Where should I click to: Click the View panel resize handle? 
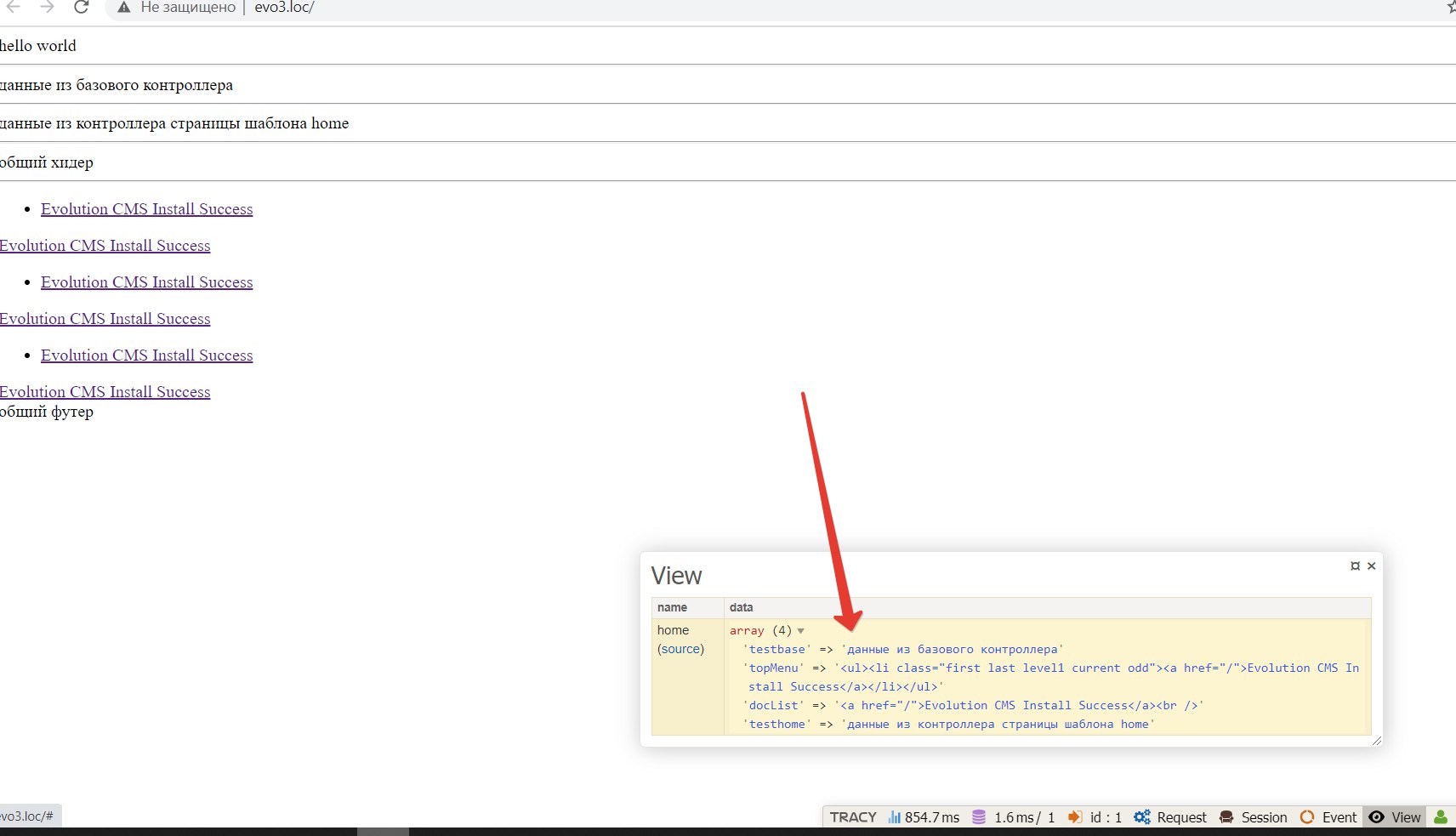pyautogui.click(x=1376, y=741)
